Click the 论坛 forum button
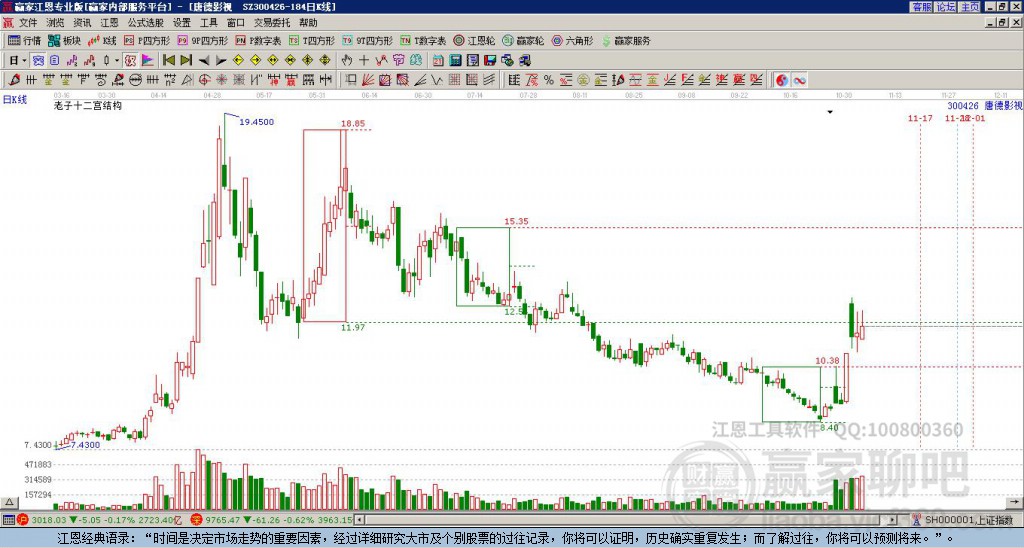 pyautogui.click(x=945, y=7)
